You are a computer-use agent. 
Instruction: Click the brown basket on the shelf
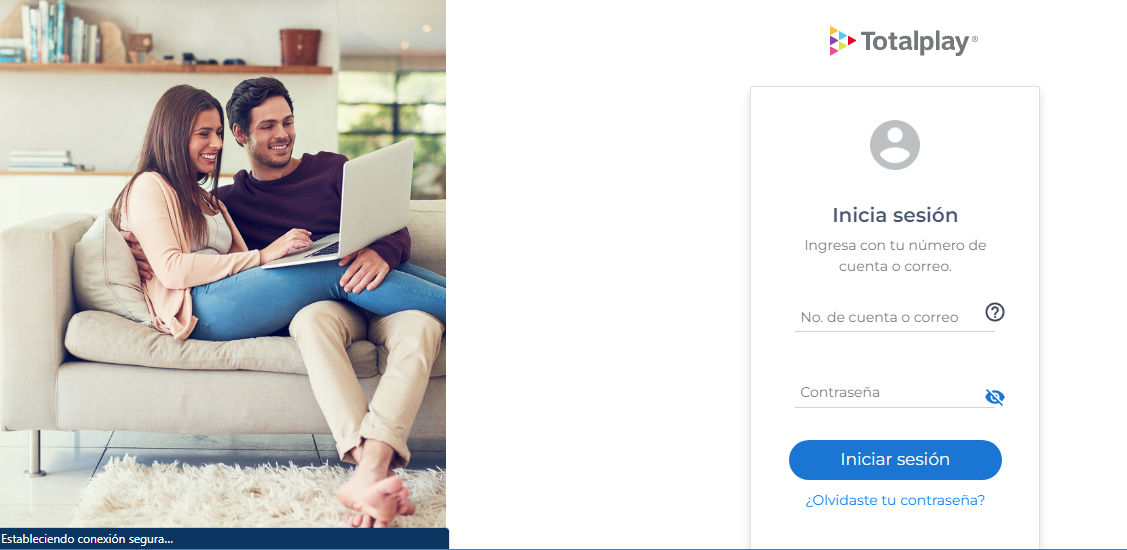[x=300, y=47]
